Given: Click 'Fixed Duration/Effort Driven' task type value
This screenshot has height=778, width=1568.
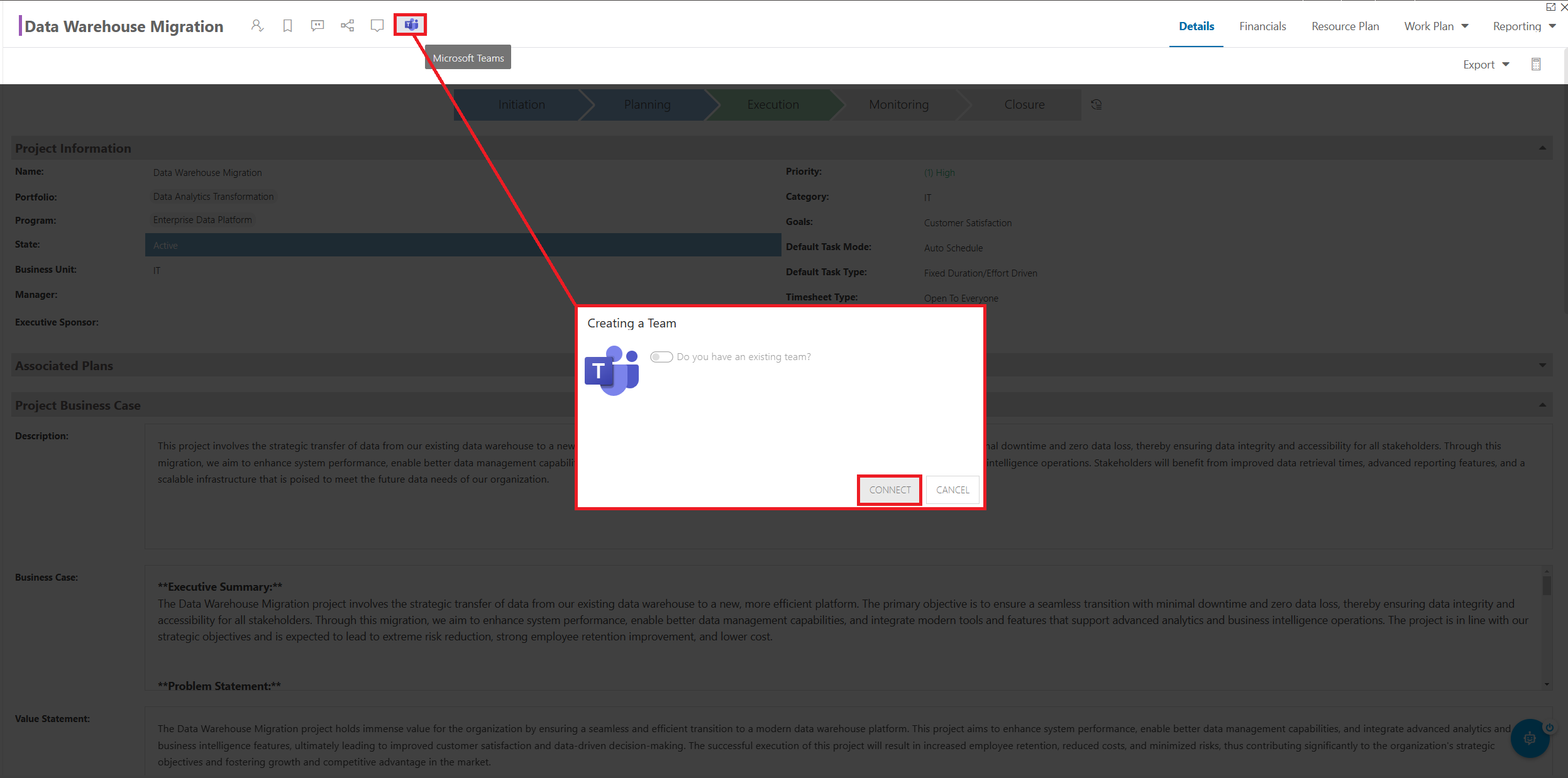Looking at the screenshot, I should (x=980, y=273).
